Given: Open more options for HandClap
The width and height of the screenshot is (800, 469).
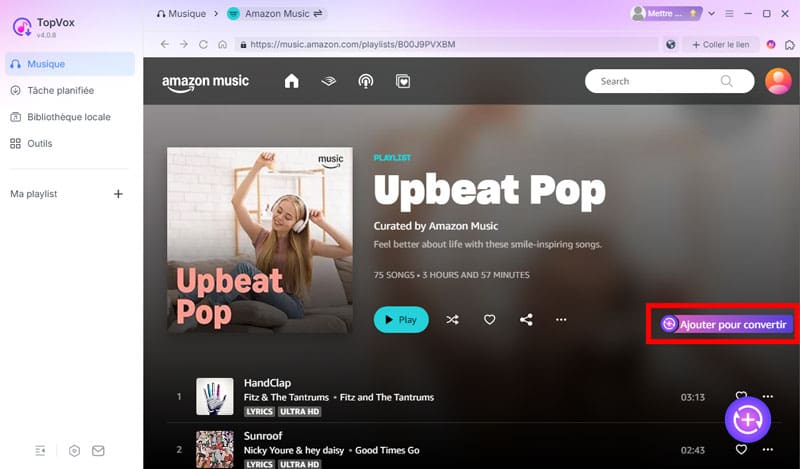Looking at the screenshot, I should [x=768, y=397].
